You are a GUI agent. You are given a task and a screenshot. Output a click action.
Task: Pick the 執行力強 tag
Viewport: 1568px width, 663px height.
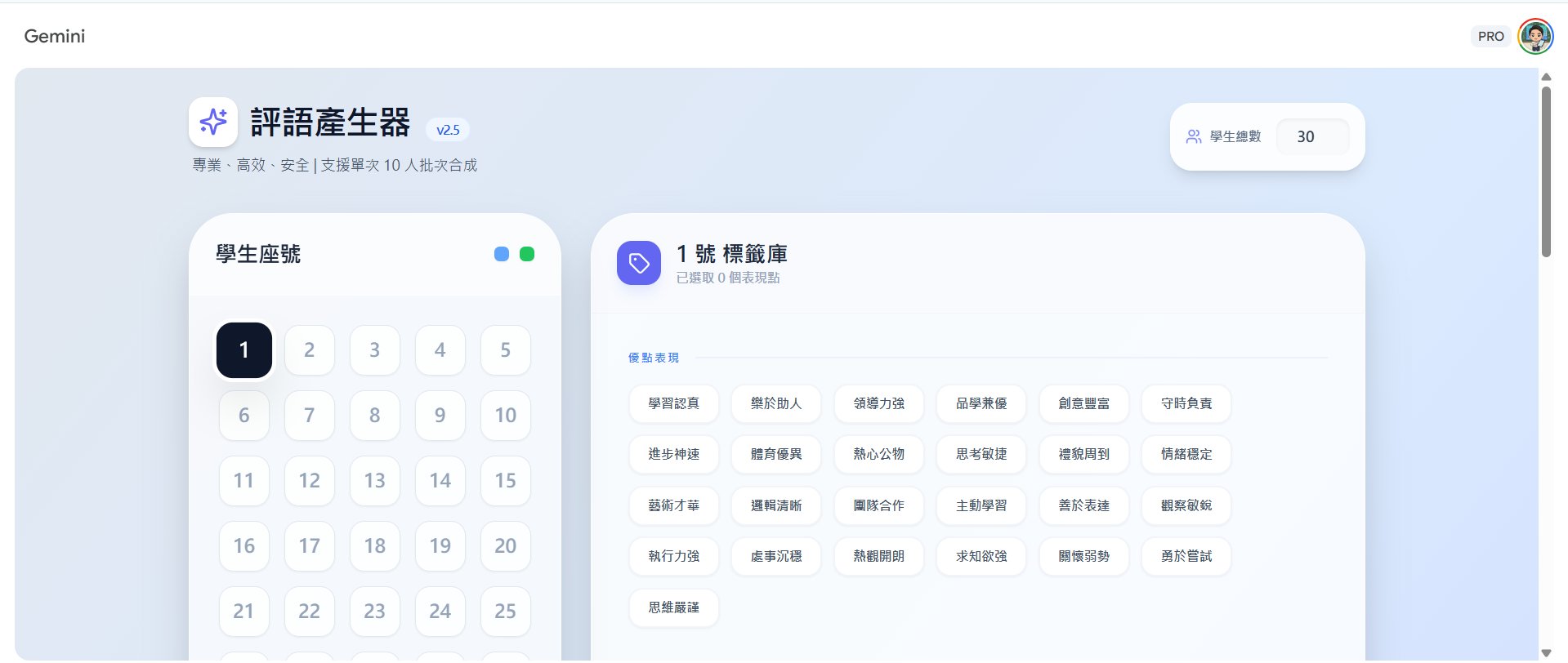click(x=674, y=556)
